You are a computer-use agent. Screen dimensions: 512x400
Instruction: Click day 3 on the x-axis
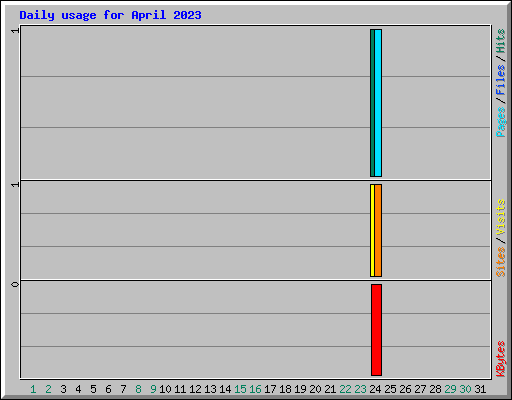pos(63,389)
